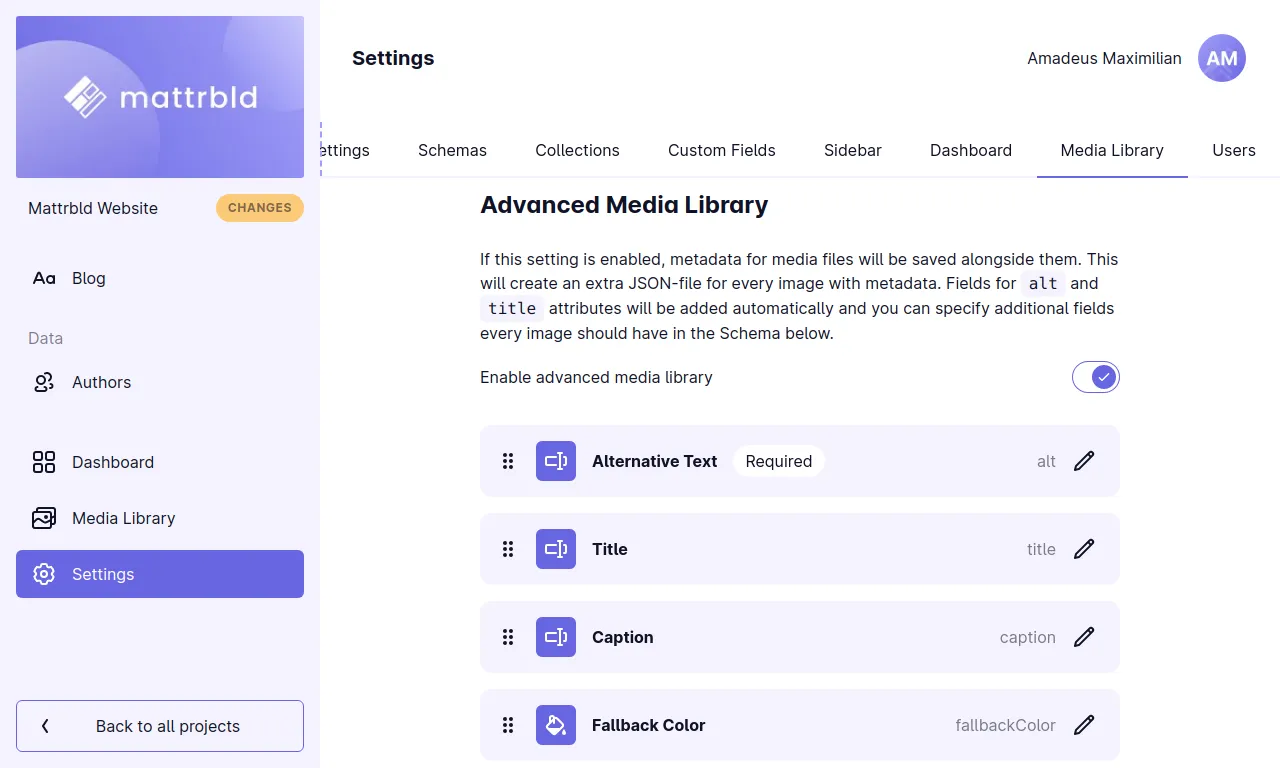Image resolution: width=1280 pixels, height=768 pixels.
Task: Open the Custom Fields tab
Action: click(721, 150)
